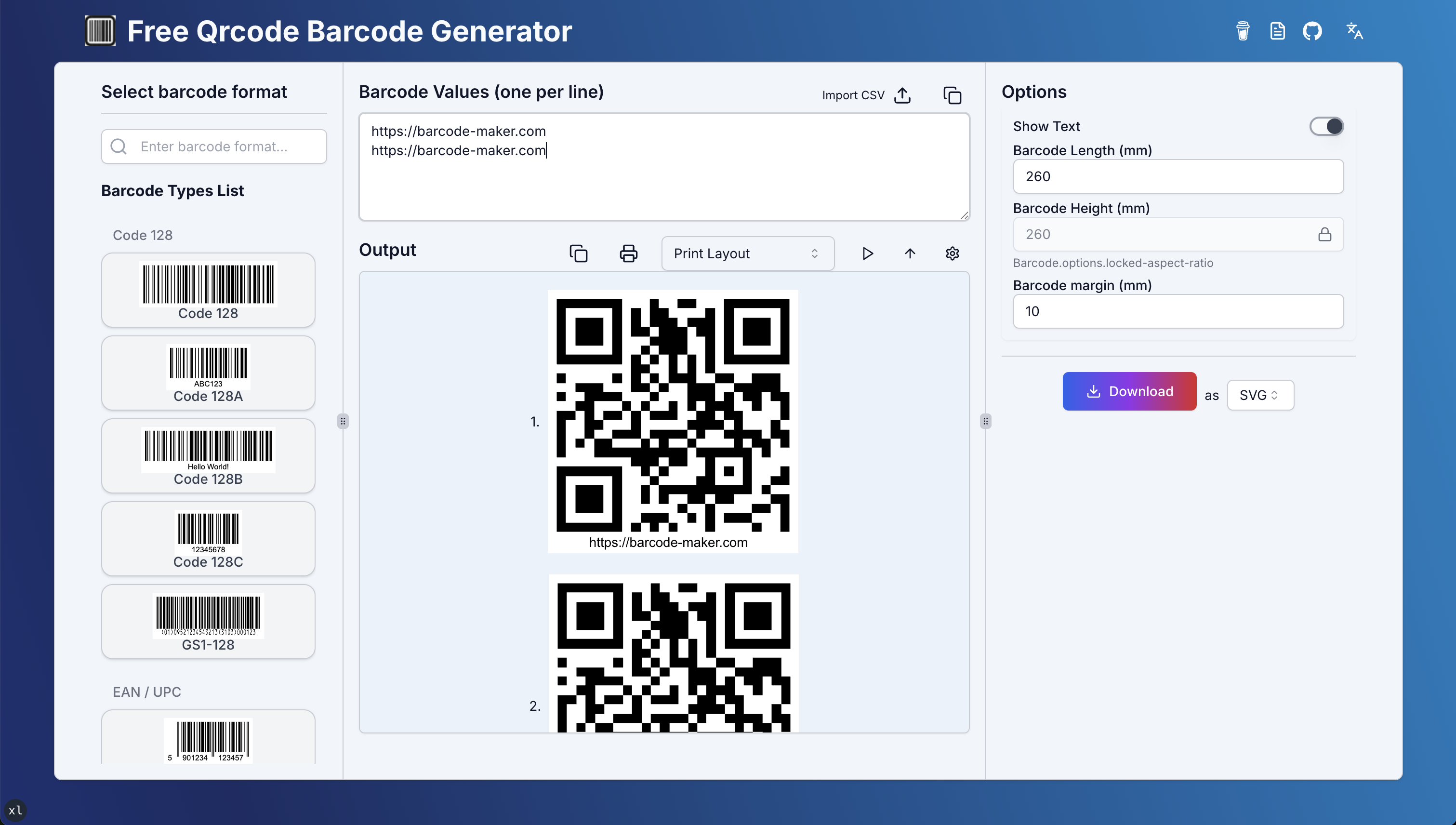Copy barcode values with the copy icon

pos(952,95)
